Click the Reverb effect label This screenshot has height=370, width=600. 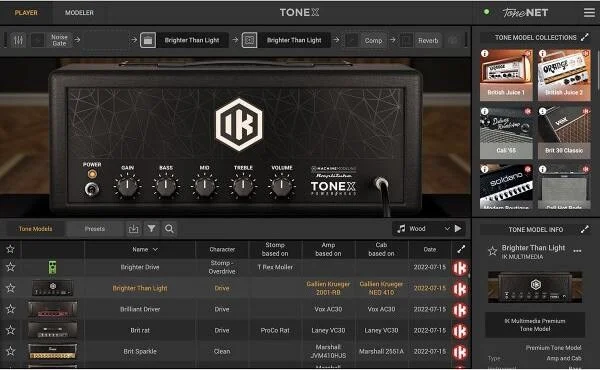point(428,41)
